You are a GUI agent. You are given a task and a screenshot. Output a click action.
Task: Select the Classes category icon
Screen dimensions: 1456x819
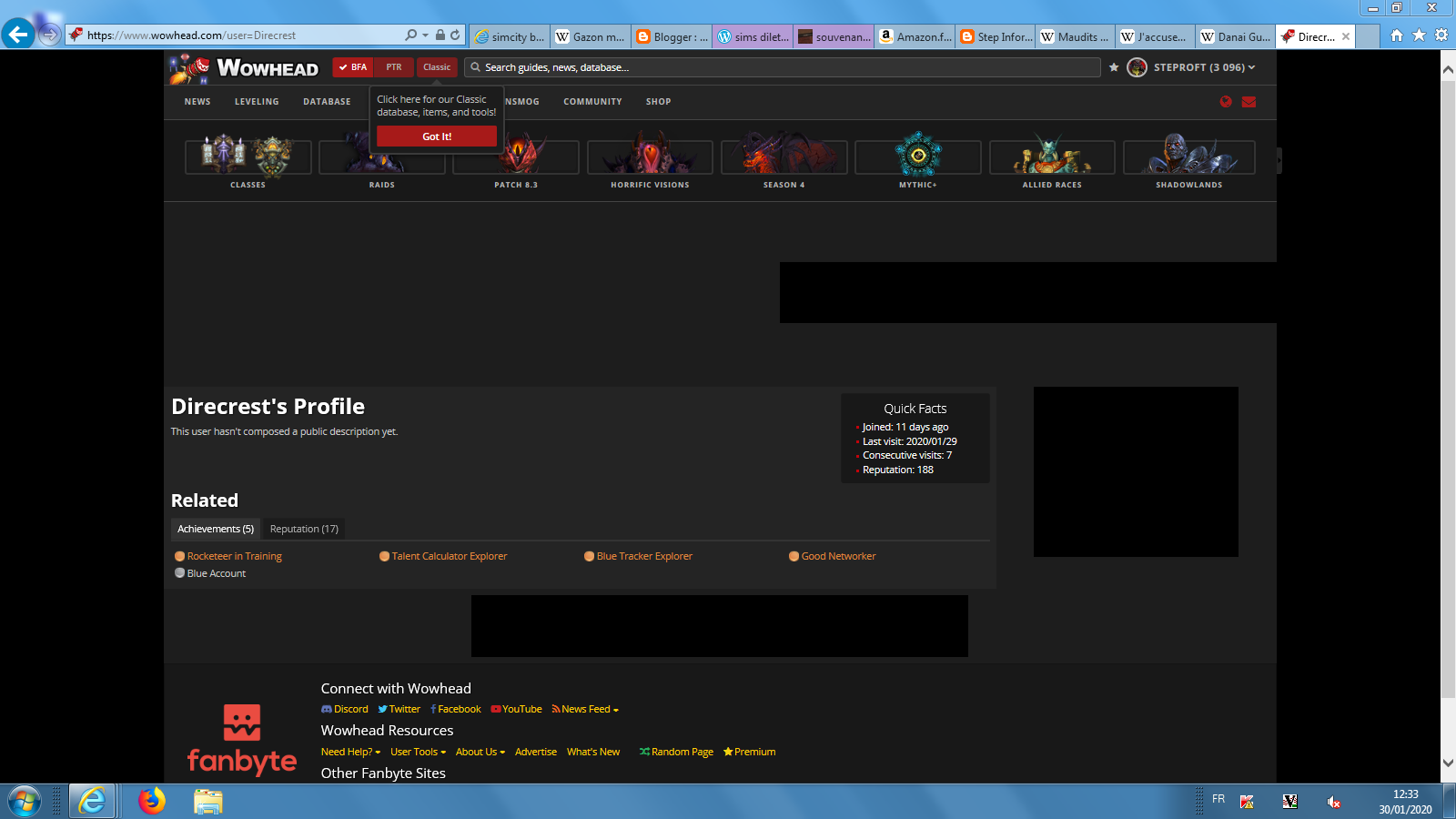coord(248,157)
